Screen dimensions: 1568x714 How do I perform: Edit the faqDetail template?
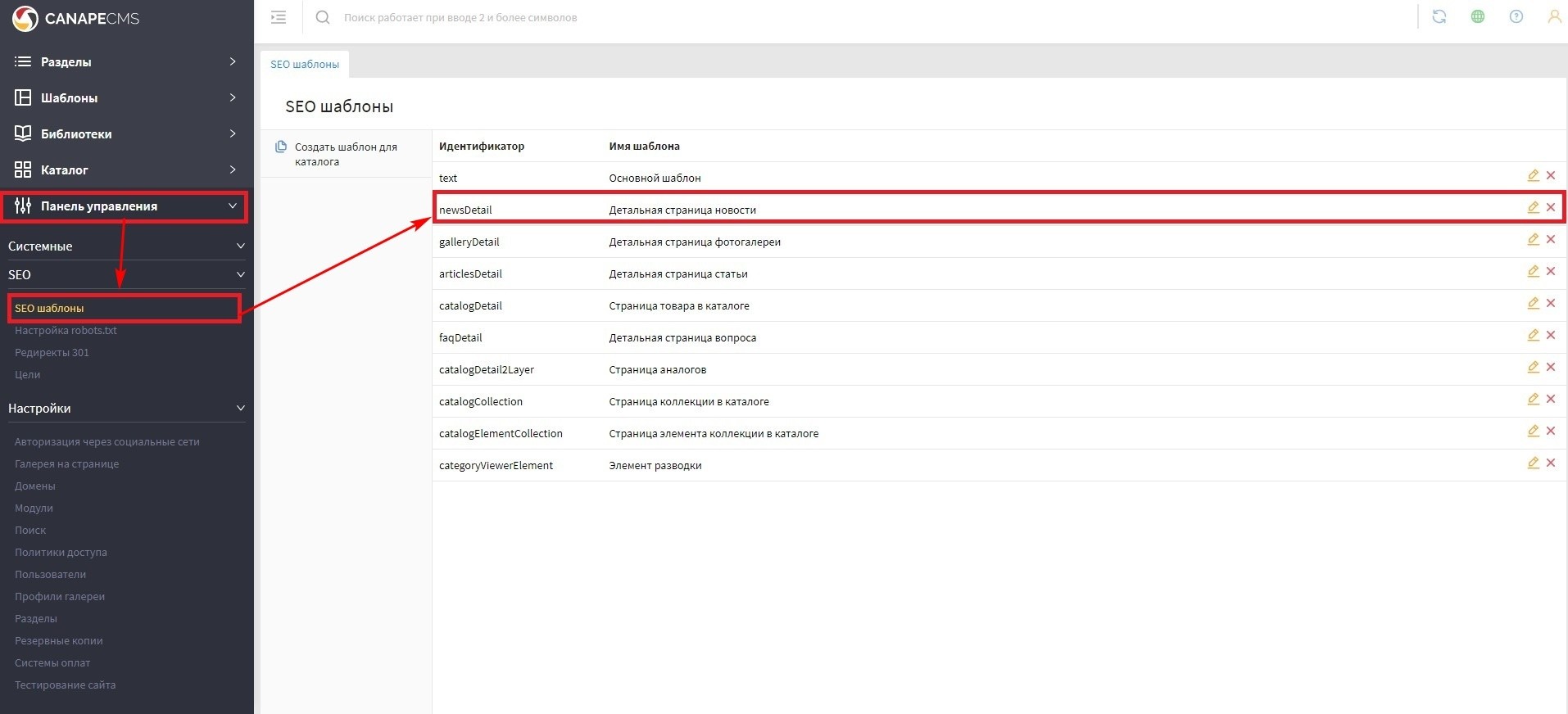point(1533,335)
